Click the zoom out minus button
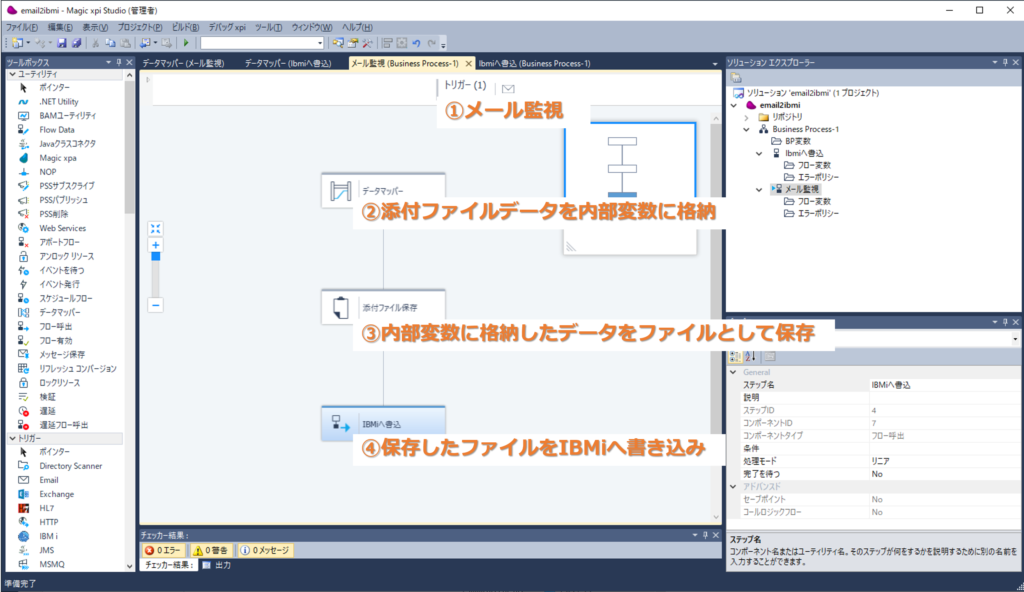 click(x=155, y=305)
